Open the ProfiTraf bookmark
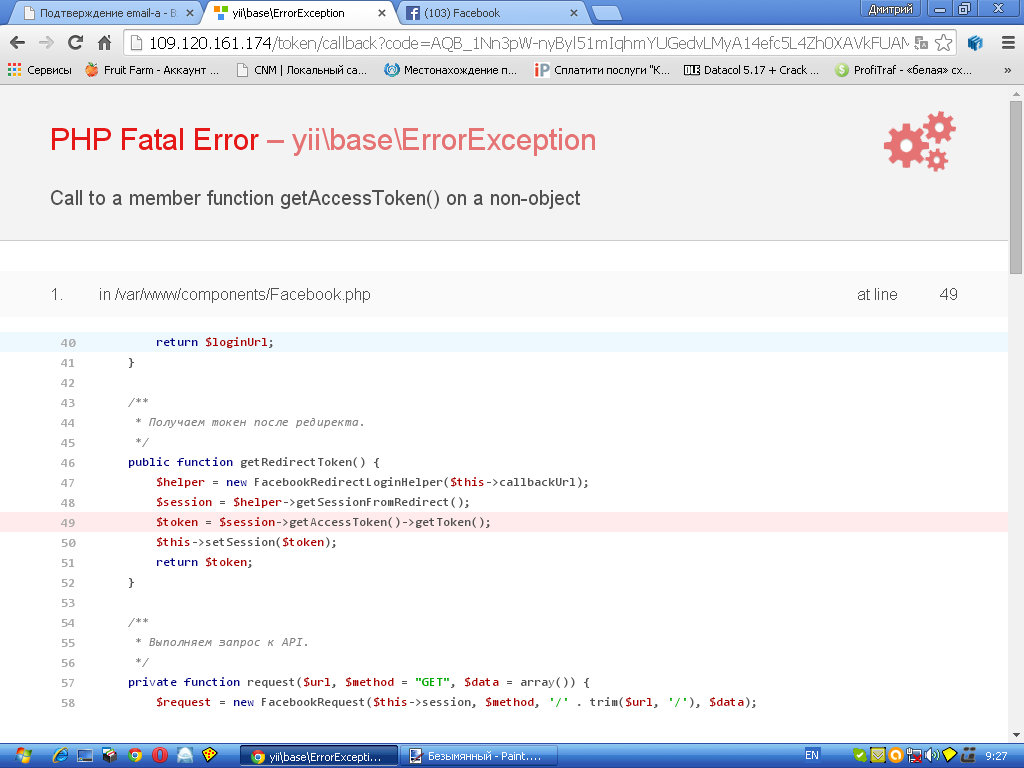1024x768 pixels. tap(903, 70)
